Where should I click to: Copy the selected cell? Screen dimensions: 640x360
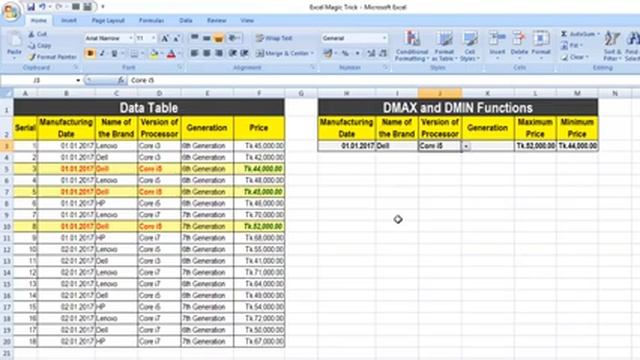point(40,46)
